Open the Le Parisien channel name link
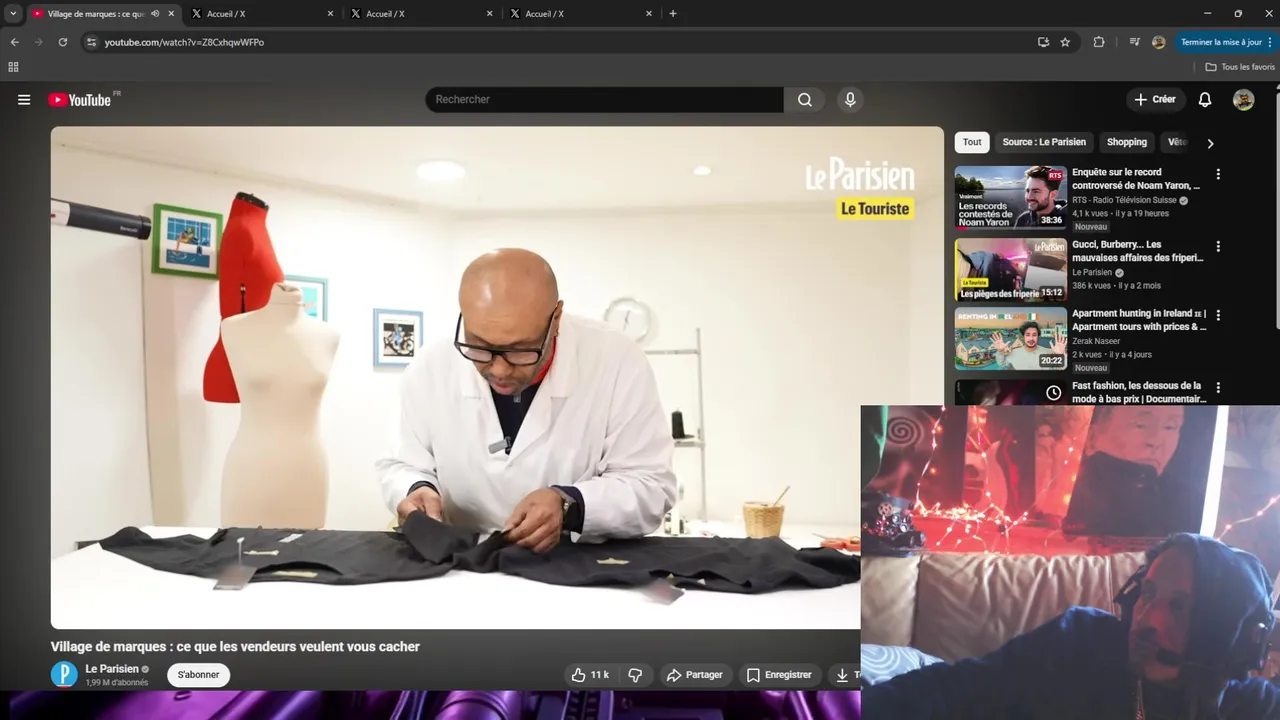The width and height of the screenshot is (1280, 720). (112, 669)
